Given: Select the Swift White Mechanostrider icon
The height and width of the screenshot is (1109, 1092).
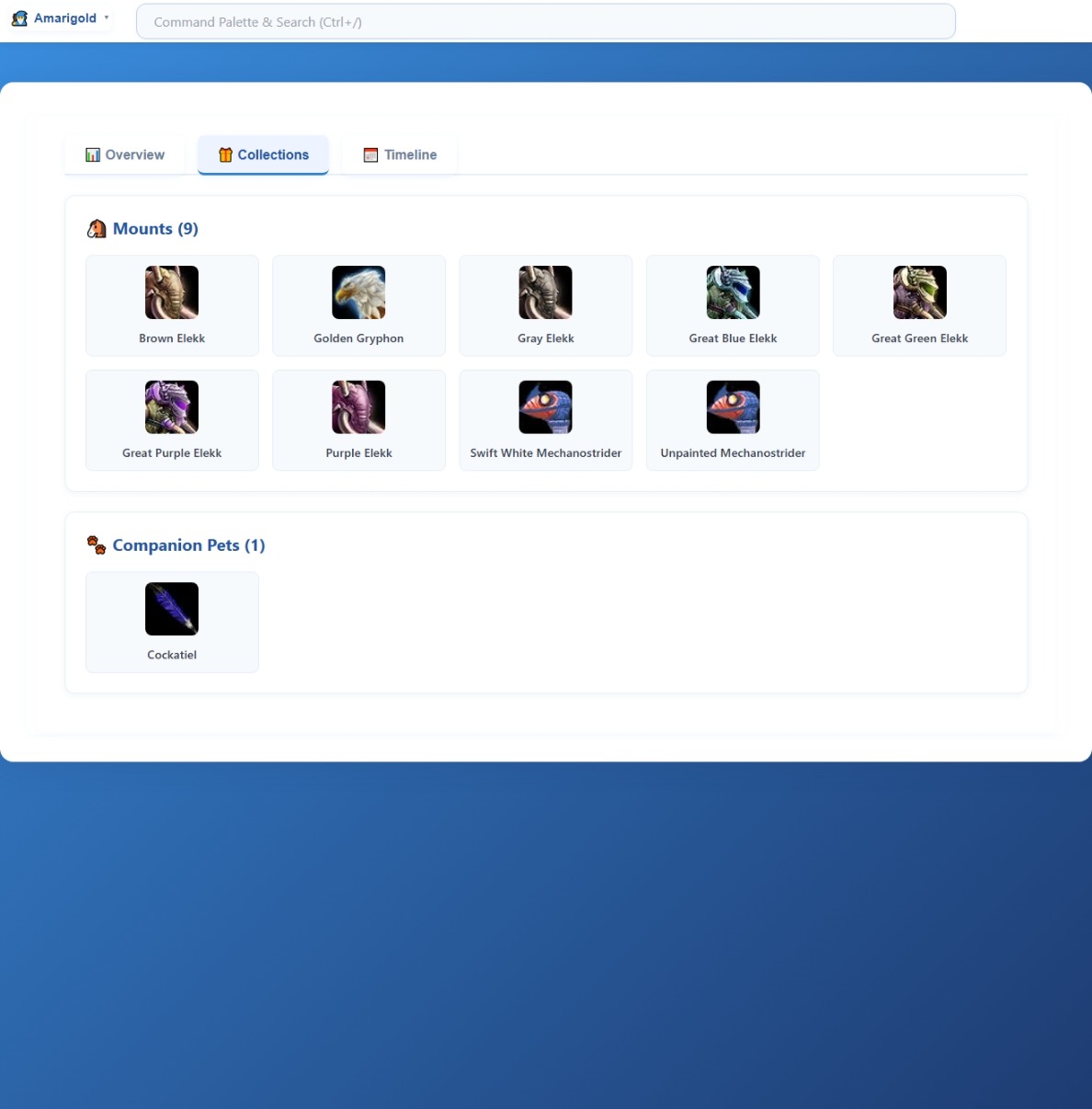Looking at the screenshot, I should 545,406.
